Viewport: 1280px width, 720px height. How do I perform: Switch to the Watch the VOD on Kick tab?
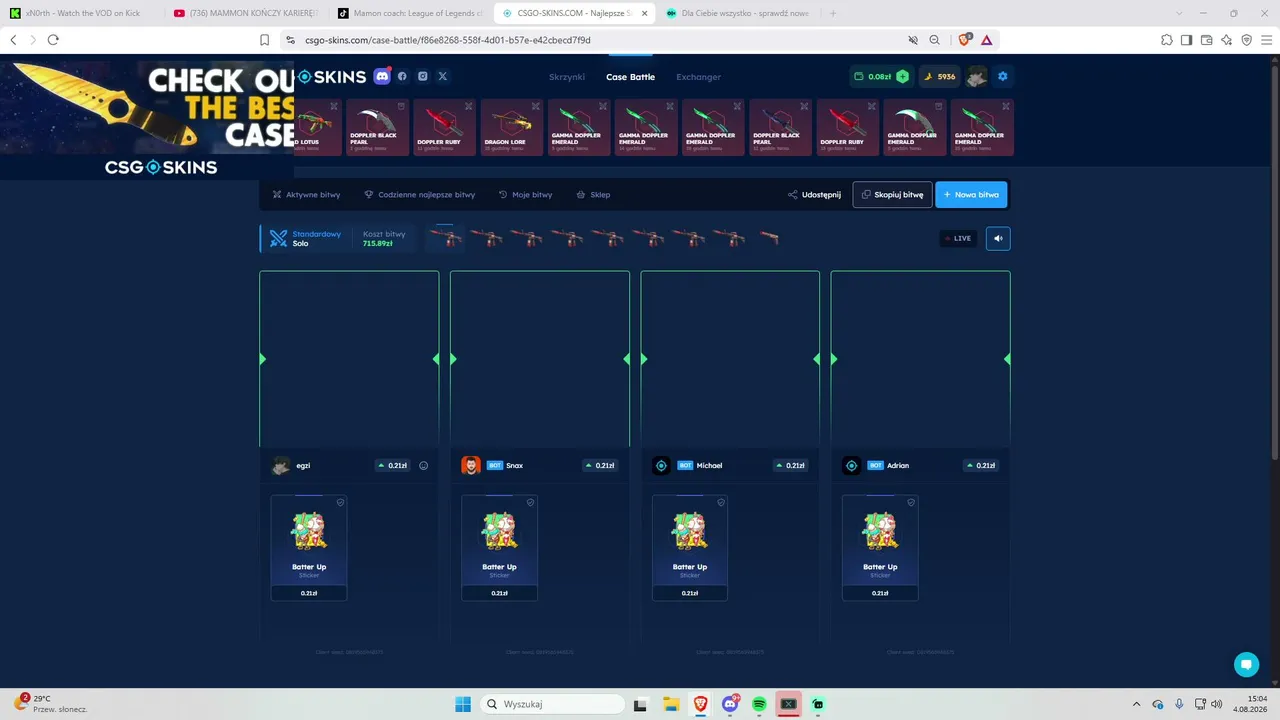pos(82,13)
